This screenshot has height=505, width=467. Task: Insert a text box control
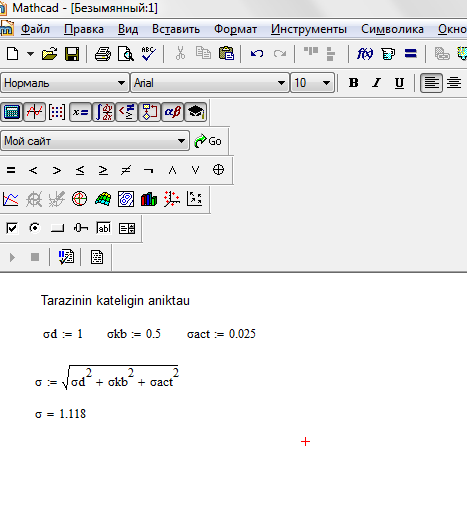coord(103,228)
